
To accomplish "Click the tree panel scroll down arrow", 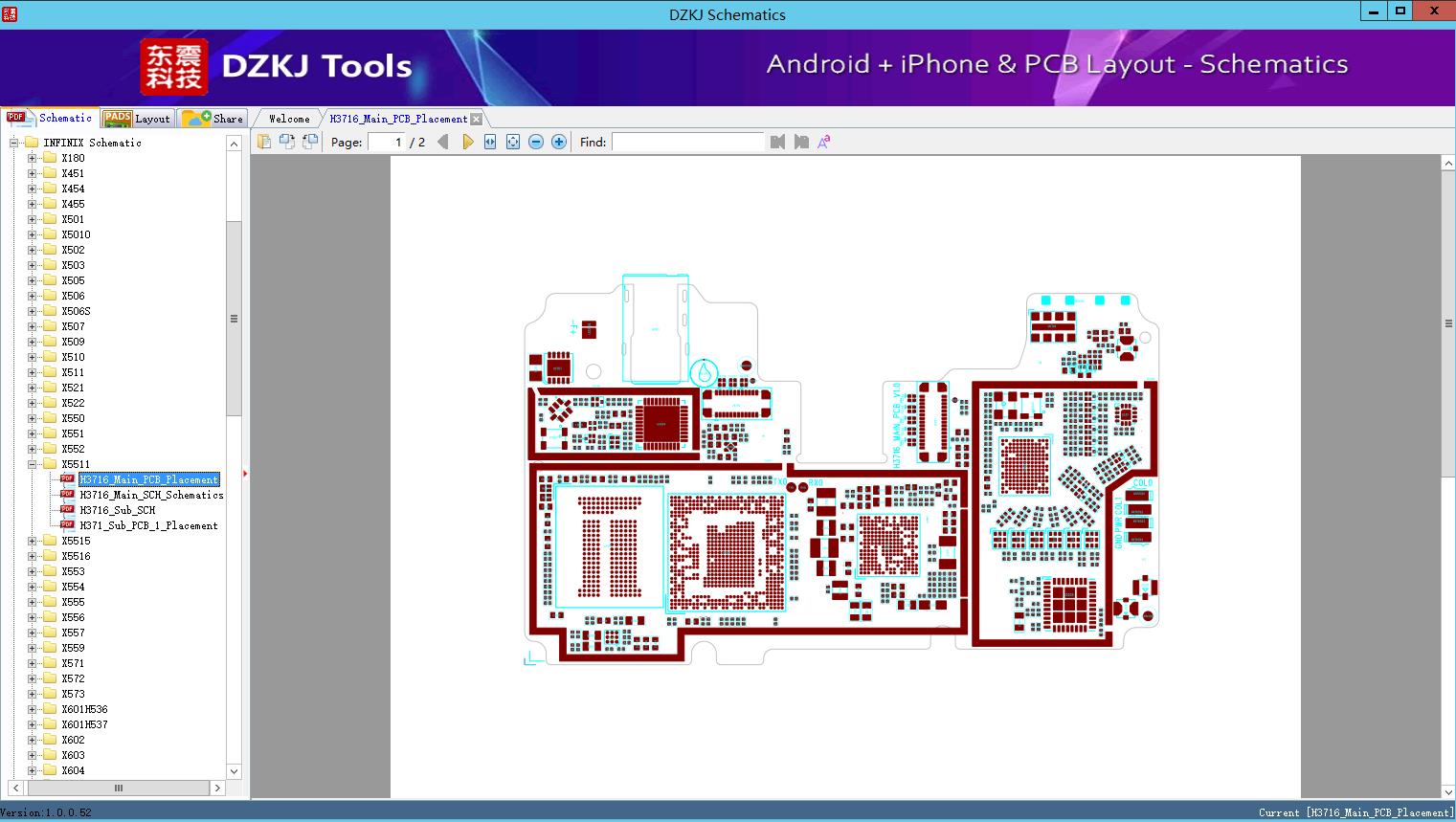I will point(234,771).
